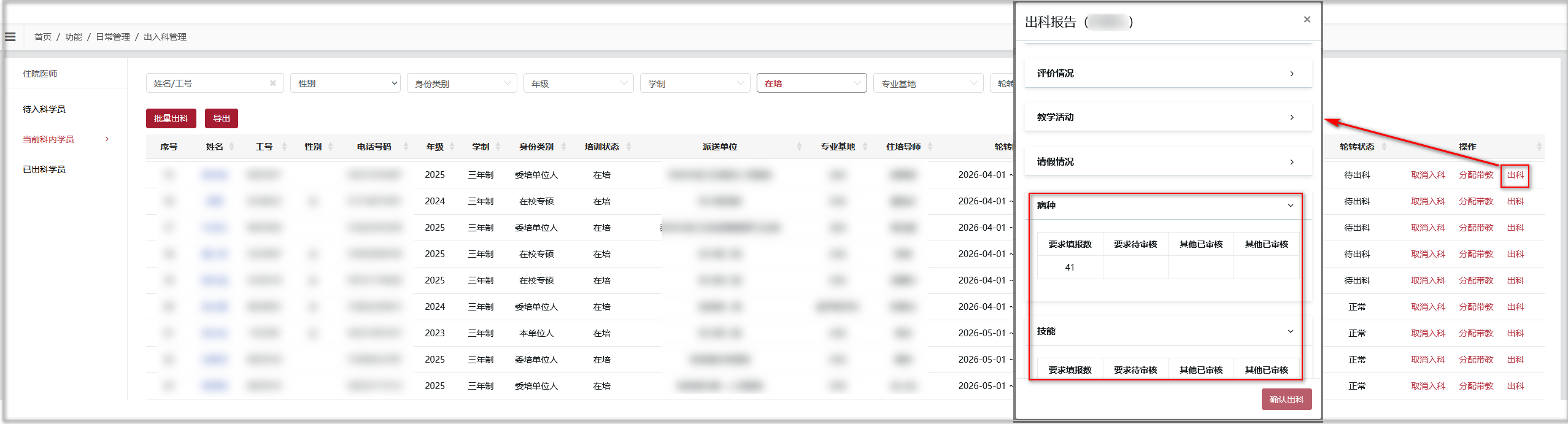Screen dimensions: 1568x424
Task: Open 功能 in the breadcrumb
Action: pos(74,37)
